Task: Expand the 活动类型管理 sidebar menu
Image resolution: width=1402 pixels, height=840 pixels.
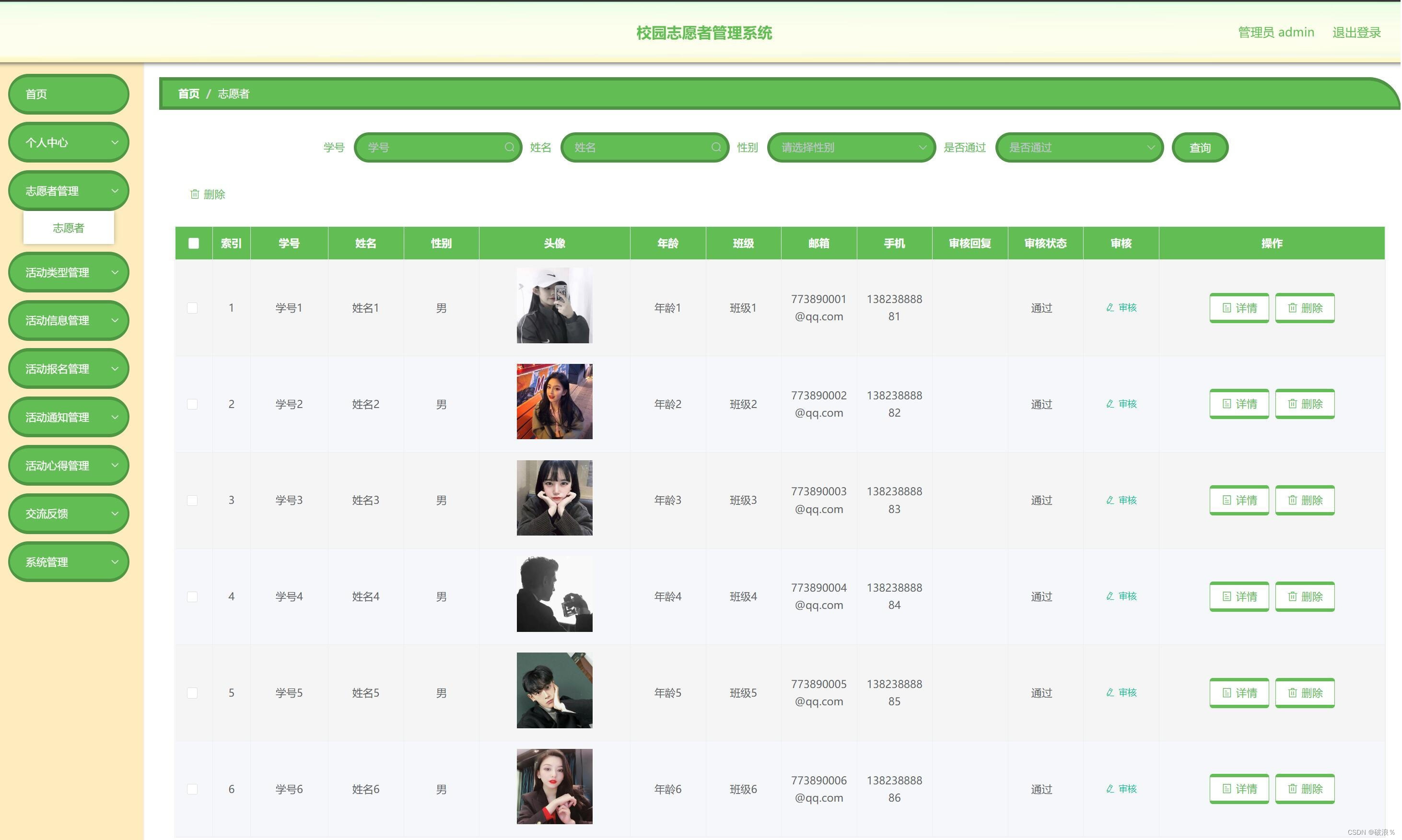Action: pyautogui.click(x=69, y=272)
